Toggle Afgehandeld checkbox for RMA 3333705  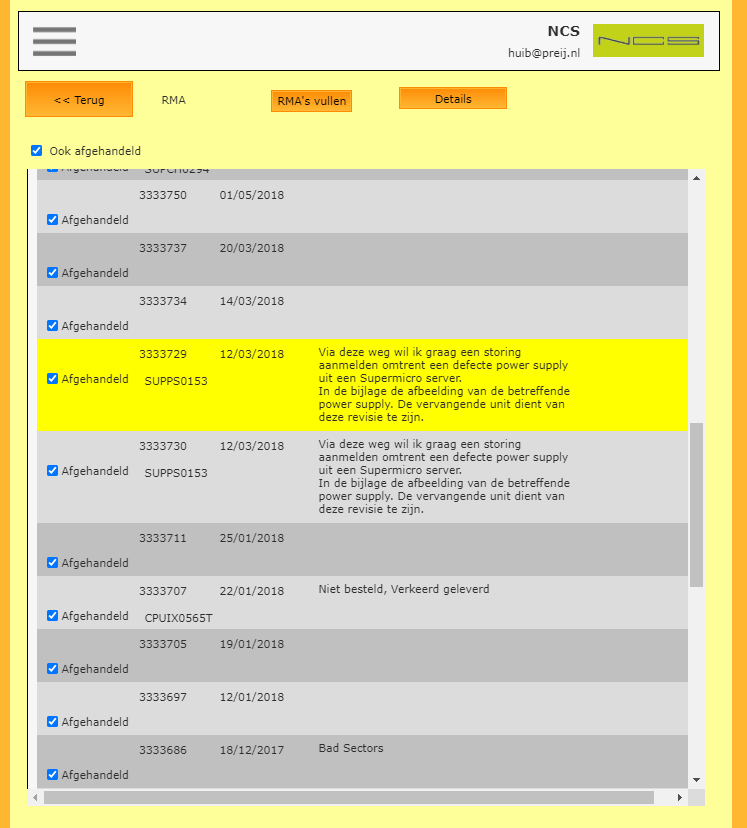pos(52,669)
